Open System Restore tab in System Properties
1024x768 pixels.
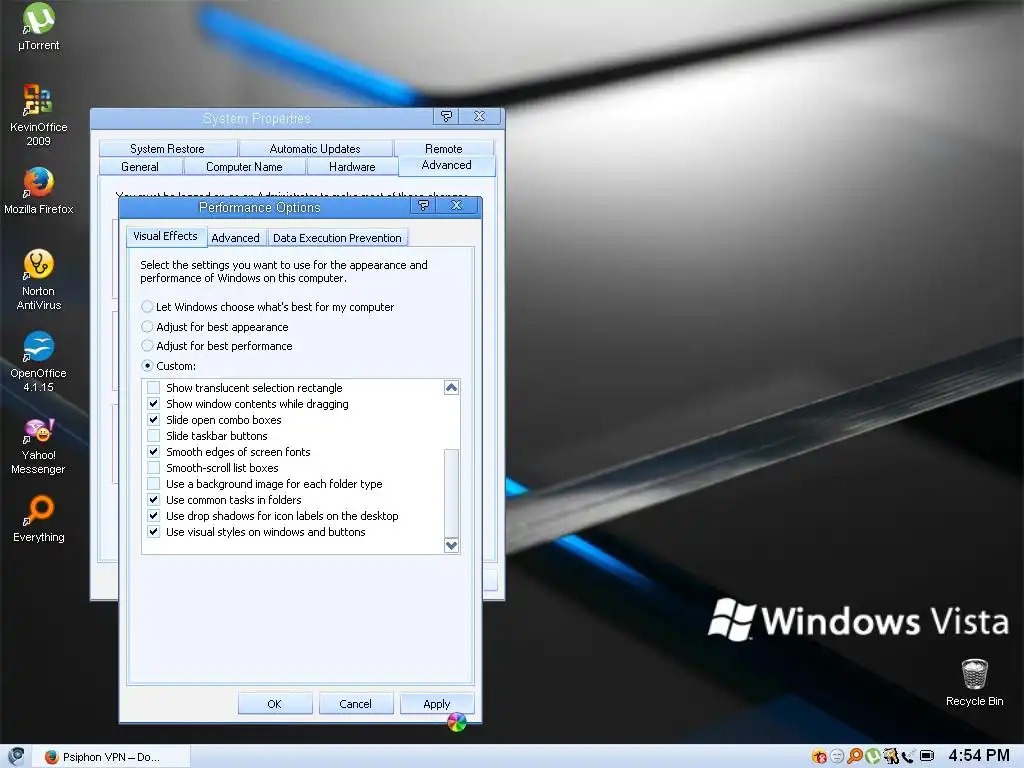[x=167, y=149]
